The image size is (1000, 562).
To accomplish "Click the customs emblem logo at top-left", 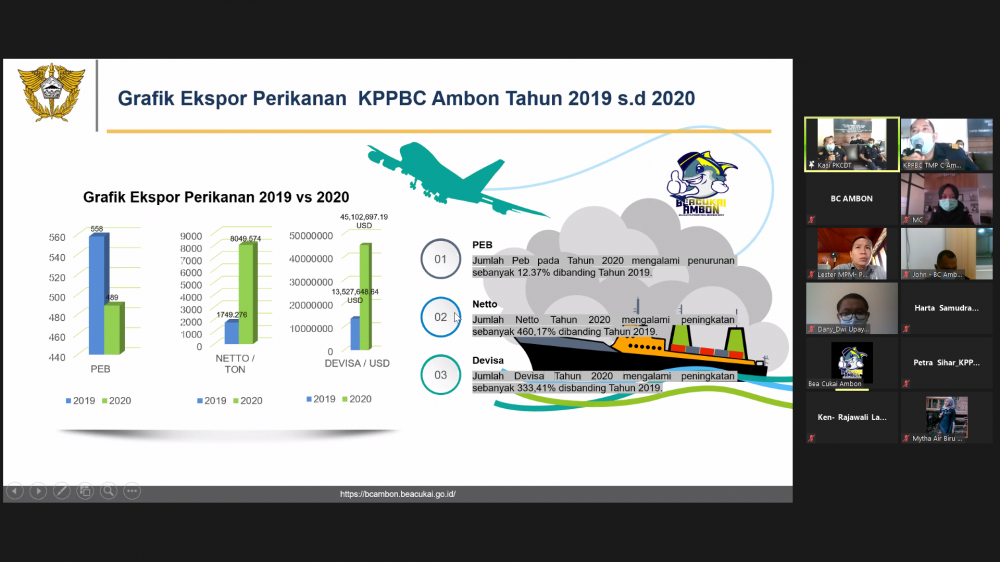I will click(x=51, y=93).
